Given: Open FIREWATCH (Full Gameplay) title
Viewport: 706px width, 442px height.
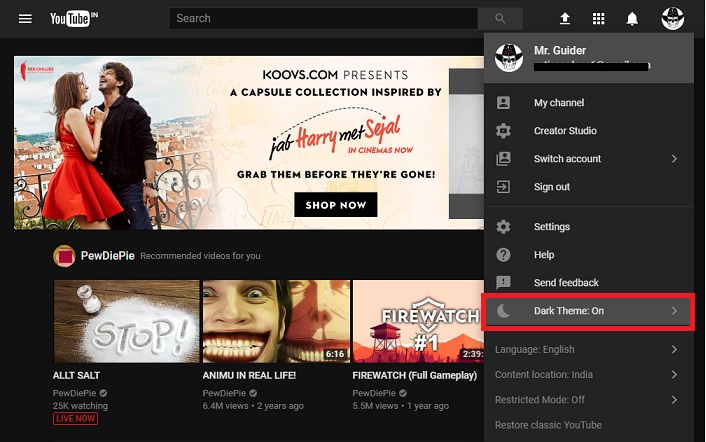Looking at the screenshot, I should click(415, 375).
